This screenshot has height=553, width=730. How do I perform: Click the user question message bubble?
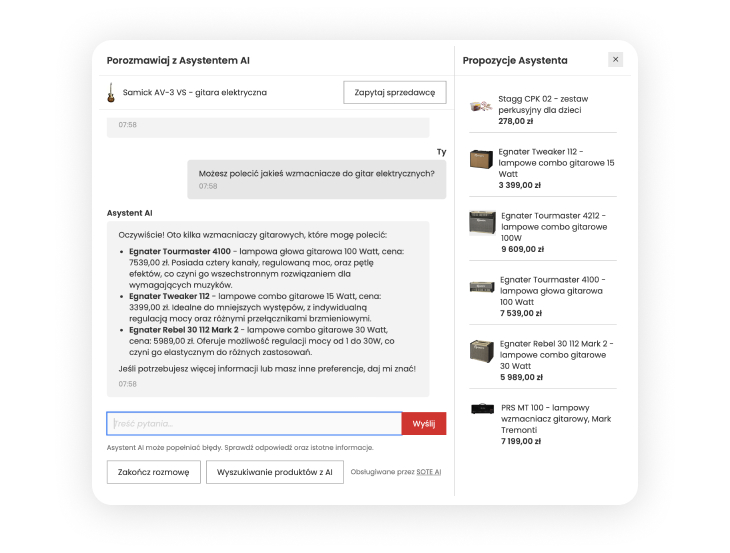point(317,179)
